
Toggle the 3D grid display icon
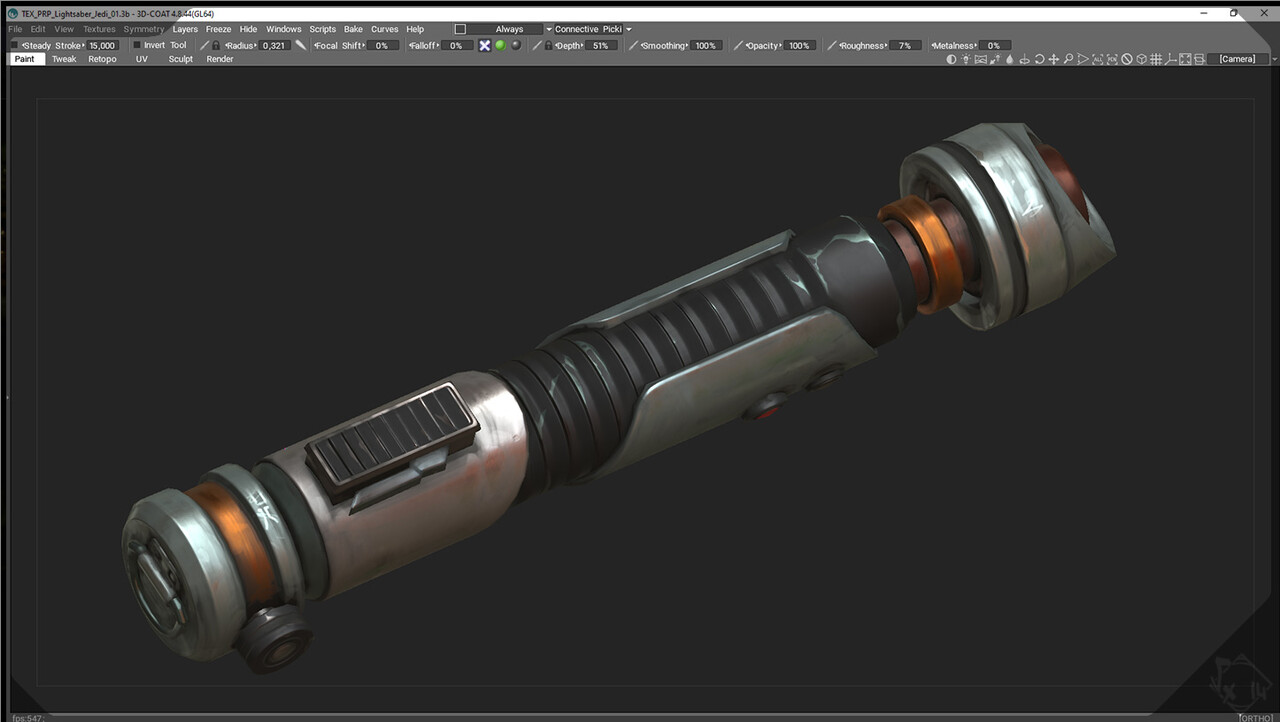1156,59
